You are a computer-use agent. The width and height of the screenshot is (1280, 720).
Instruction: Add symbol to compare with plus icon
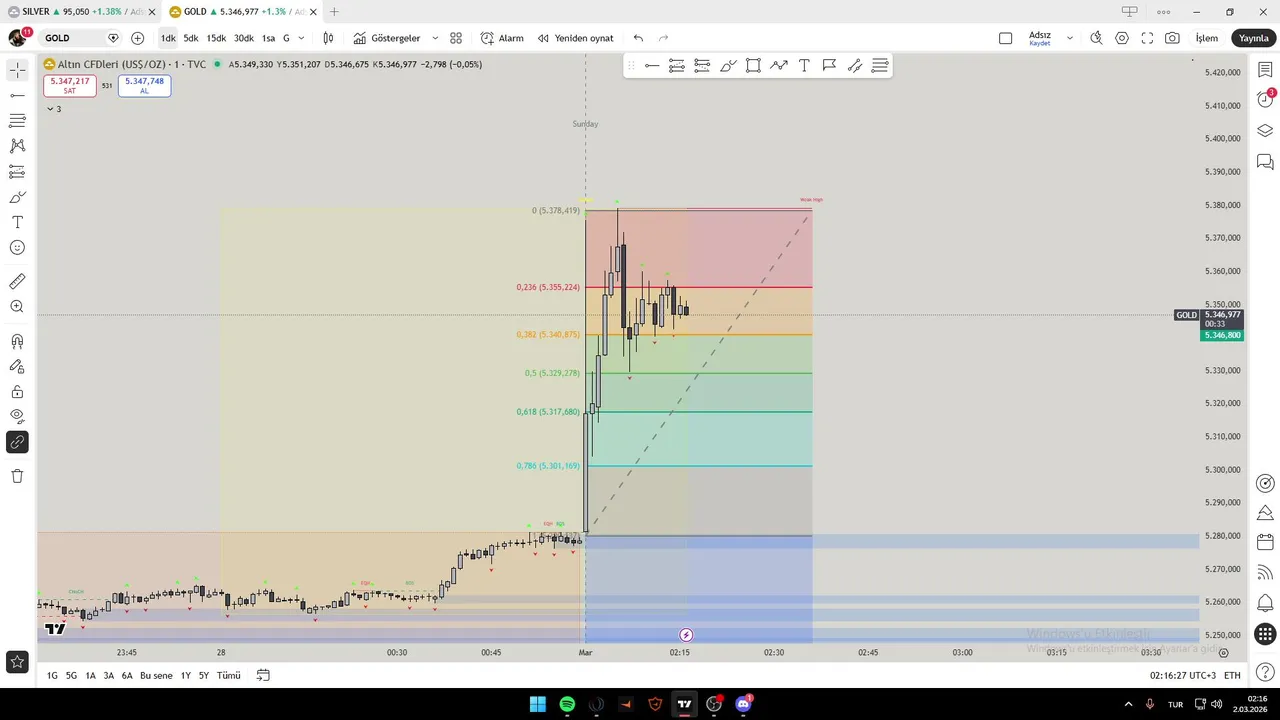pyautogui.click(x=138, y=38)
